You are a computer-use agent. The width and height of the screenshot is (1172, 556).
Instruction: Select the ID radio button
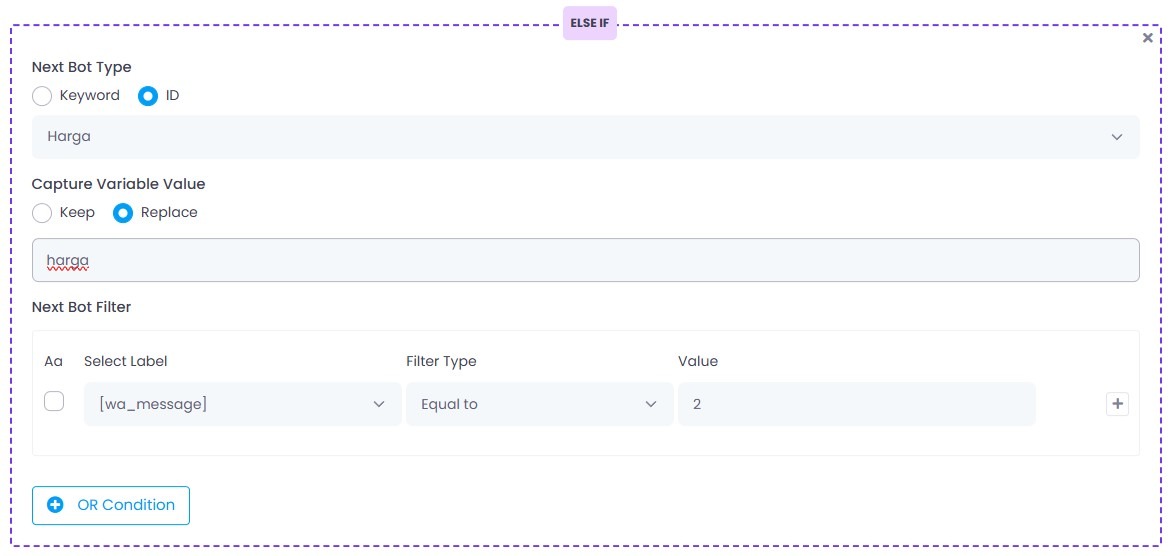click(148, 96)
